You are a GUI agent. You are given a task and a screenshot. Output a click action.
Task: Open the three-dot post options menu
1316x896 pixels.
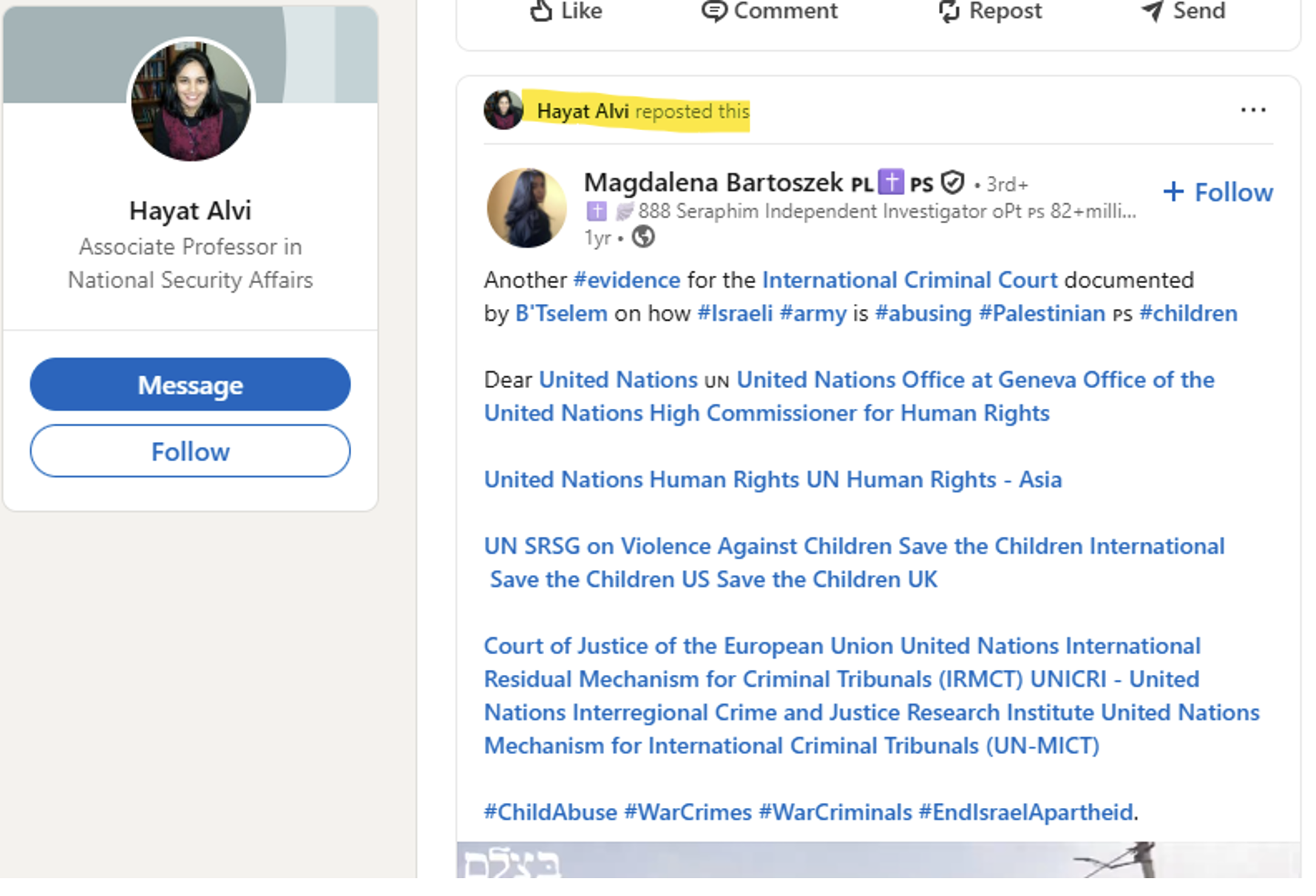point(1253,110)
